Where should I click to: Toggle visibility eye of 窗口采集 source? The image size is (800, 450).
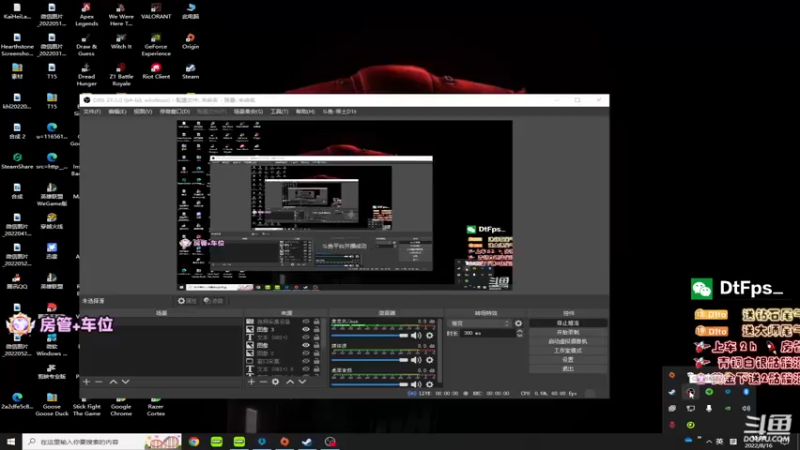pos(306,361)
